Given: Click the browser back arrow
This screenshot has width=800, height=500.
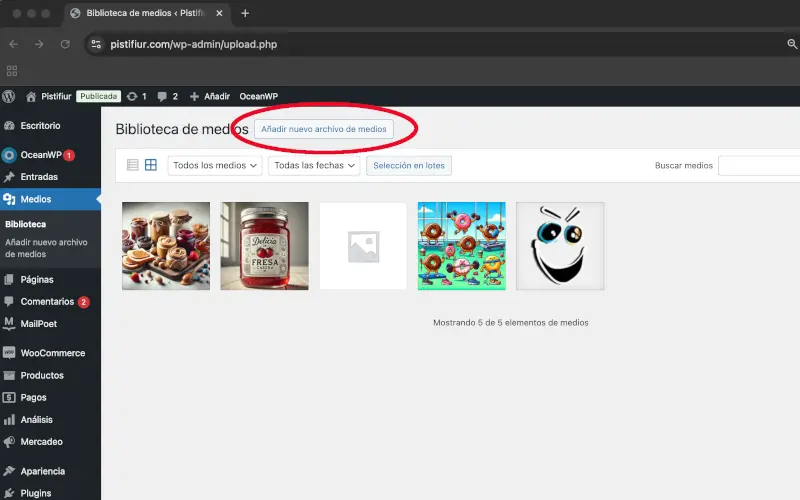Looking at the screenshot, I should pos(13,44).
